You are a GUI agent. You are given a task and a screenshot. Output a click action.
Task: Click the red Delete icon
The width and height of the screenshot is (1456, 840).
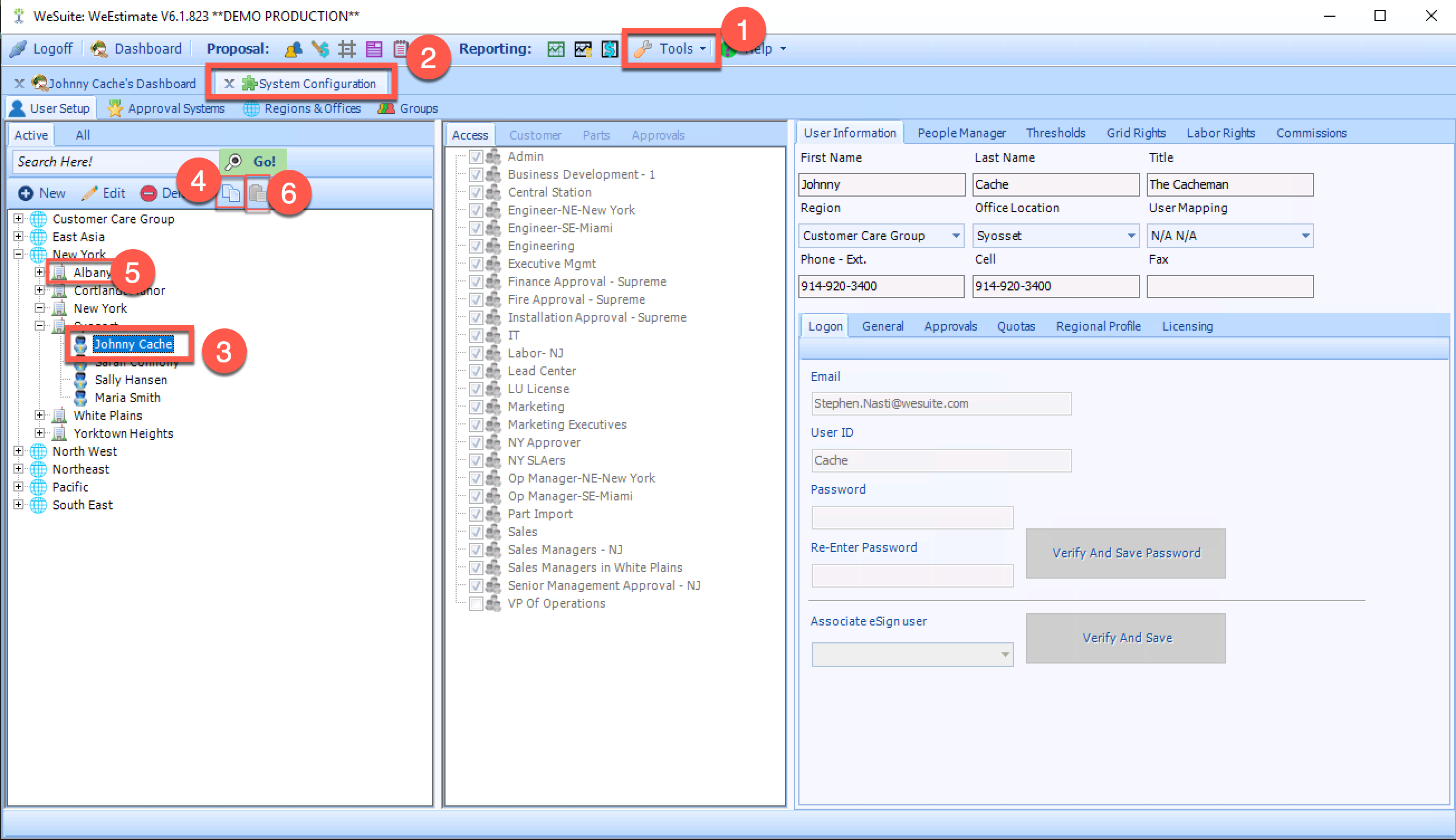coord(149,193)
